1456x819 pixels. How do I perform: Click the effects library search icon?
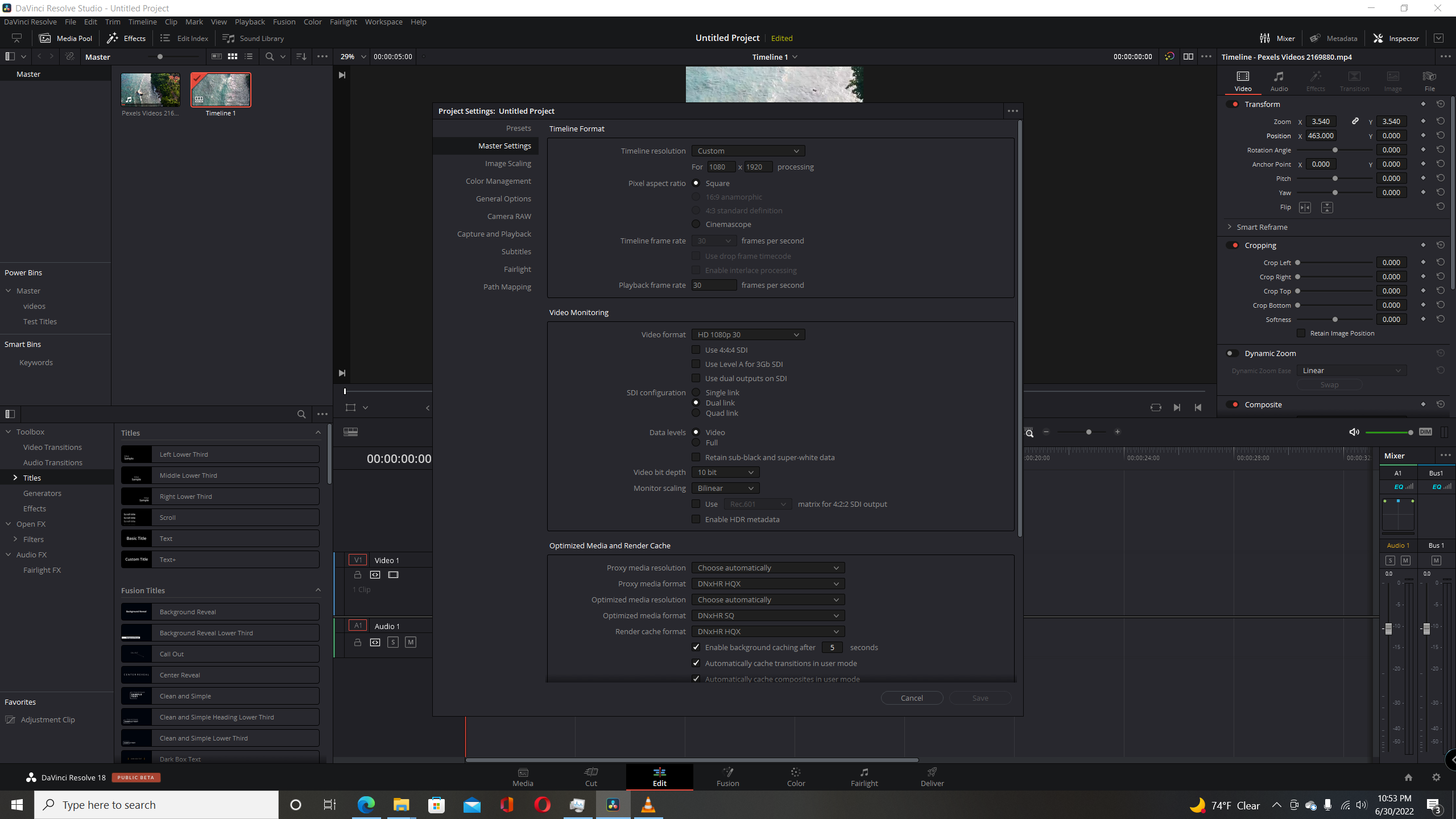(x=301, y=414)
